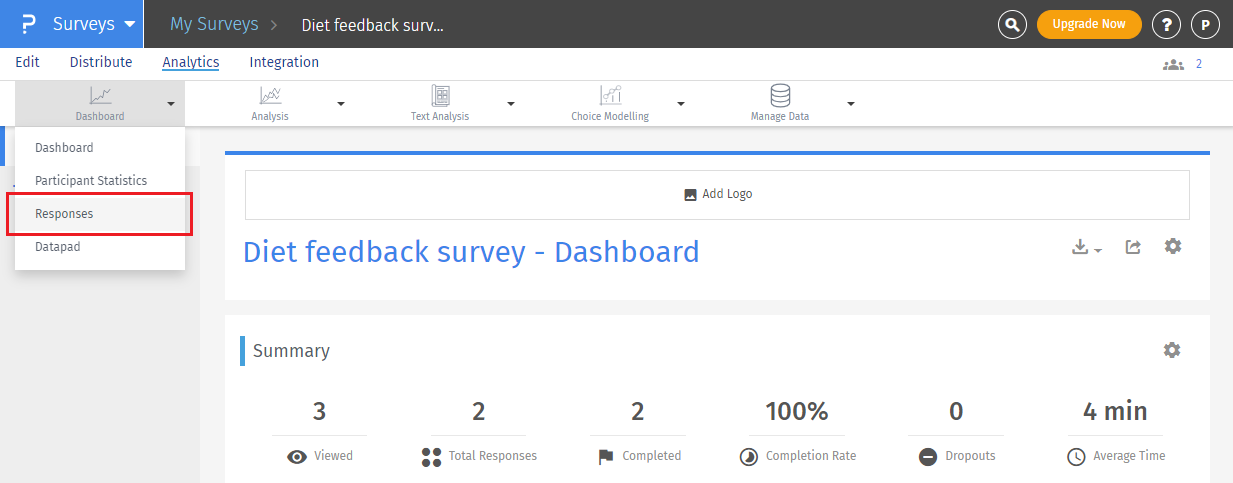Click the Manage Data database icon

[x=780, y=96]
